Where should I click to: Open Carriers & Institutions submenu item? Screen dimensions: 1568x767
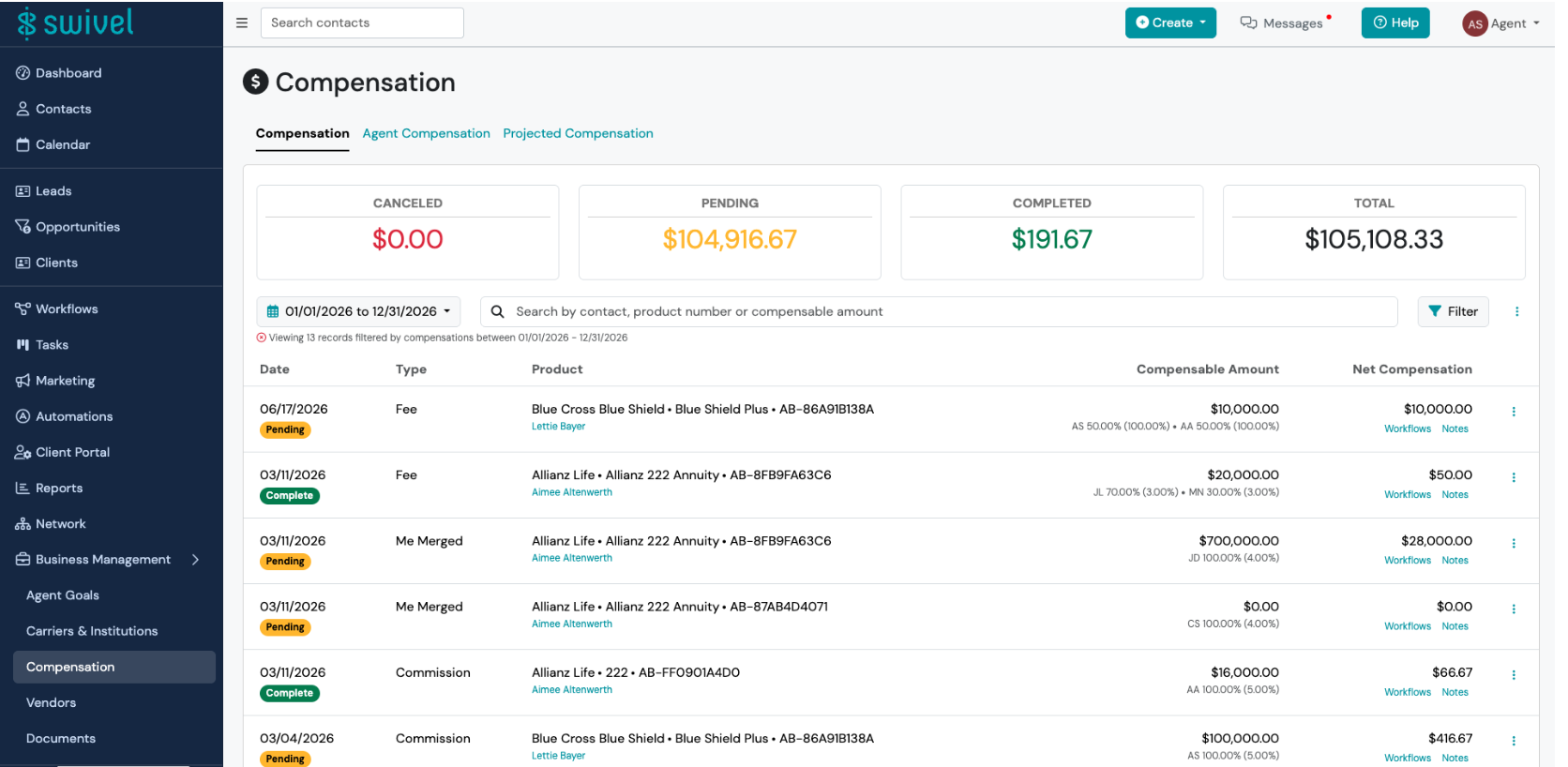tap(92, 631)
